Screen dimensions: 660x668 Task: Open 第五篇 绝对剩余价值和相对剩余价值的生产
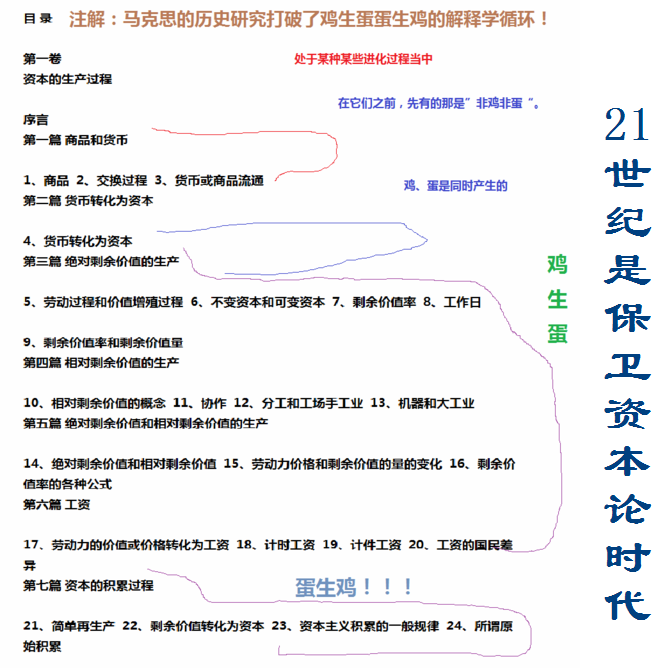(145, 423)
